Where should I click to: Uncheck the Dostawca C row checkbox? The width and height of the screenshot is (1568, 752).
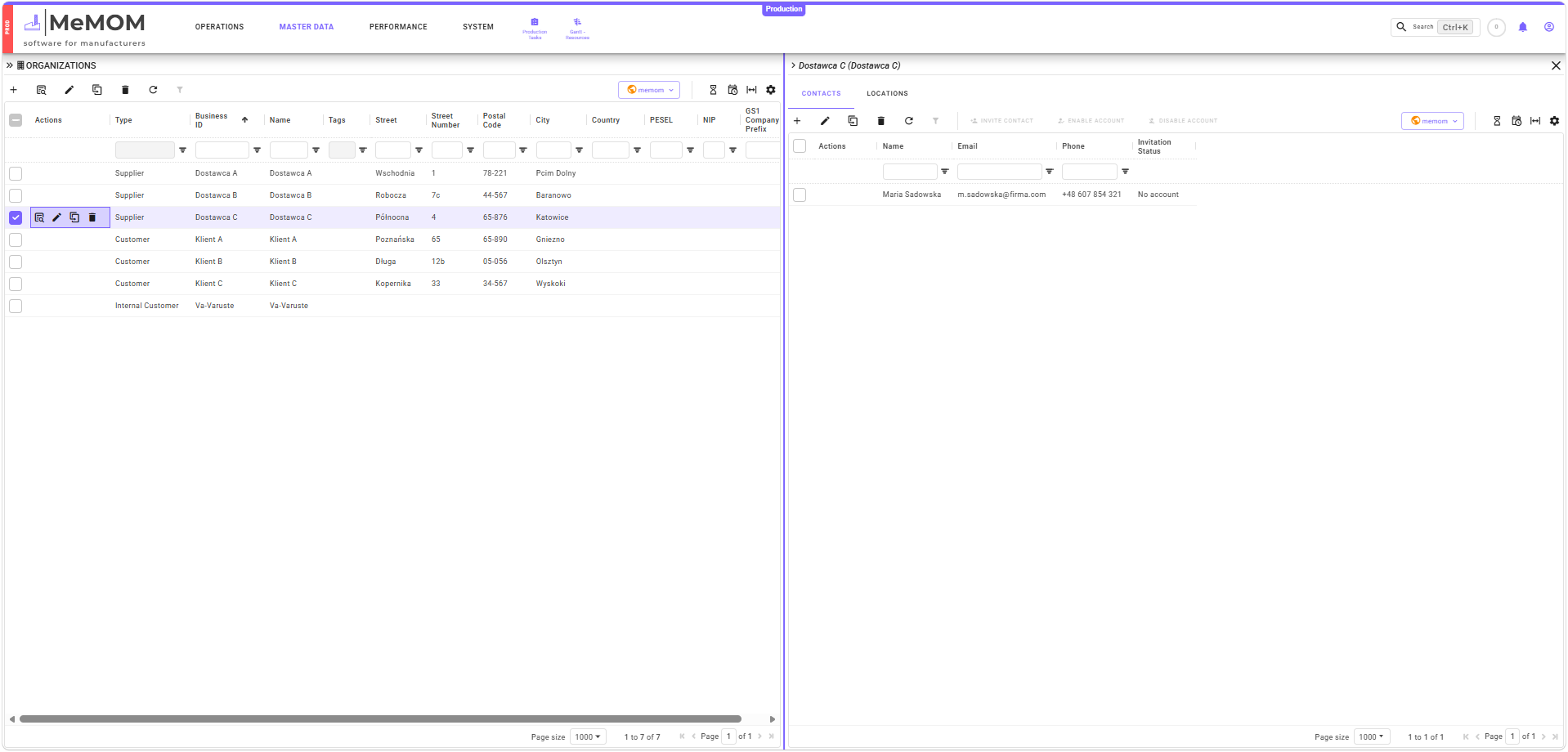[x=16, y=217]
